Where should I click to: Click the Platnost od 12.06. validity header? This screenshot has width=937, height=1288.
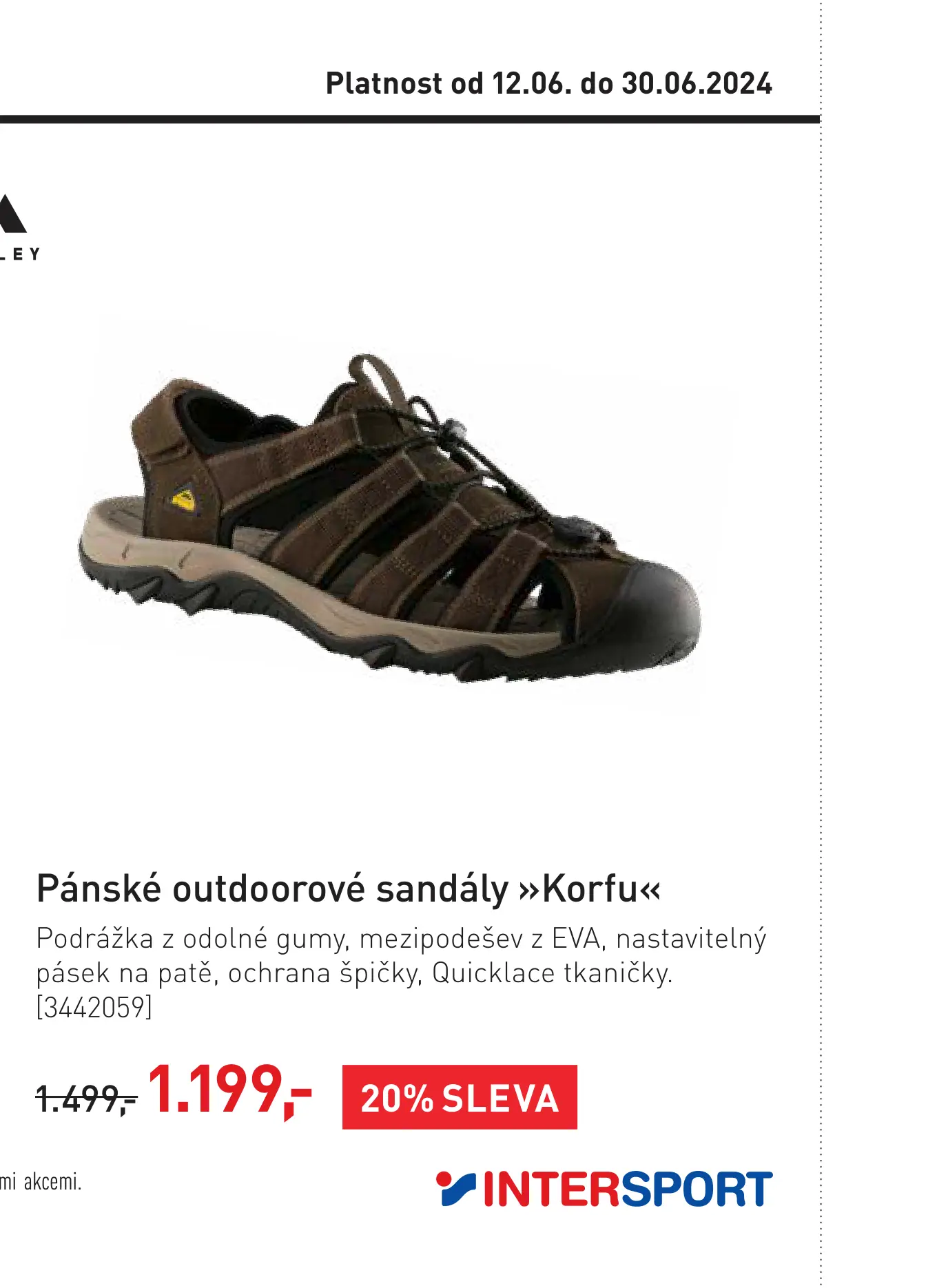(548, 83)
